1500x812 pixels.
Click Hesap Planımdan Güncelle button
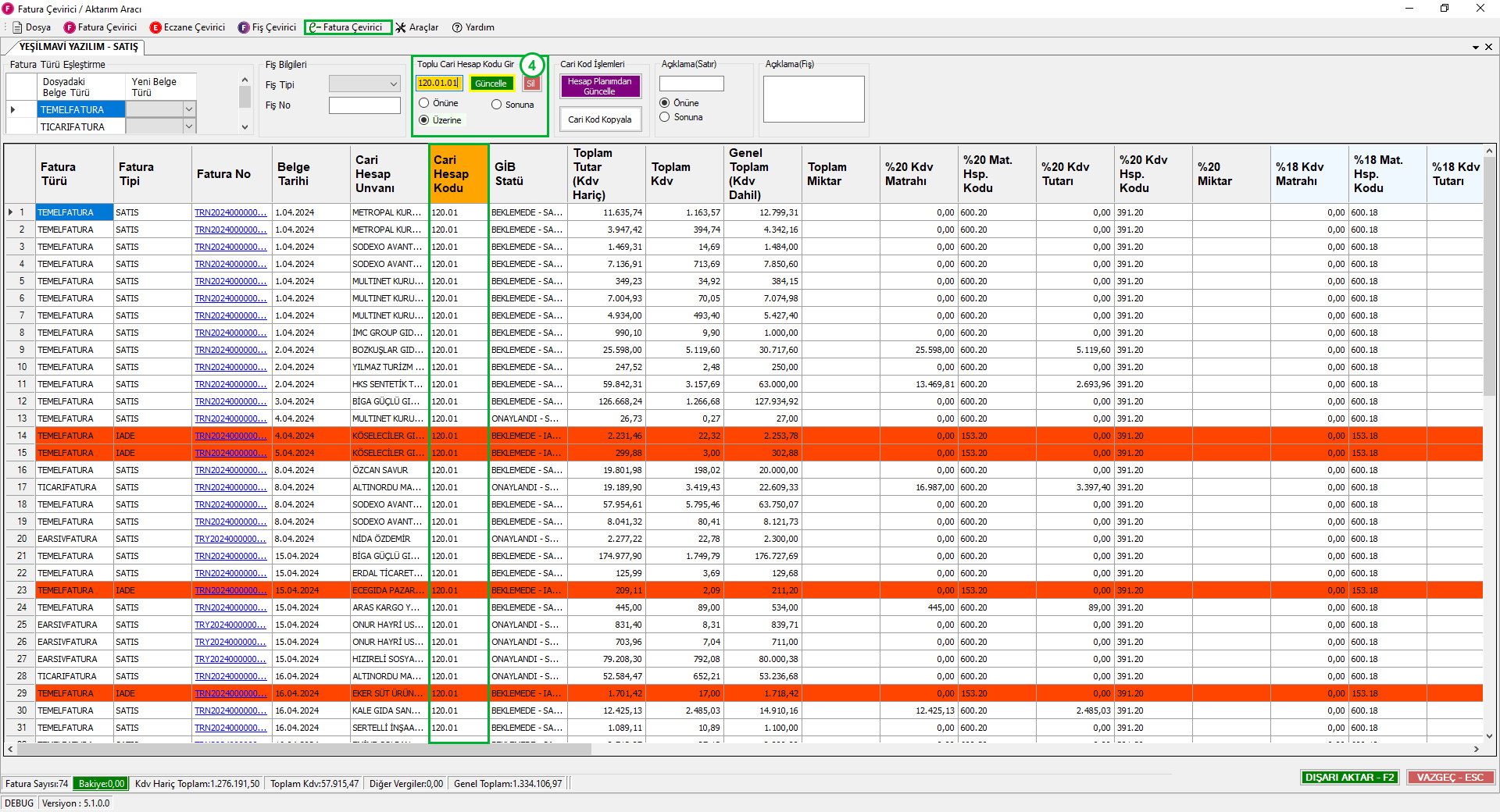[x=600, y=86]
